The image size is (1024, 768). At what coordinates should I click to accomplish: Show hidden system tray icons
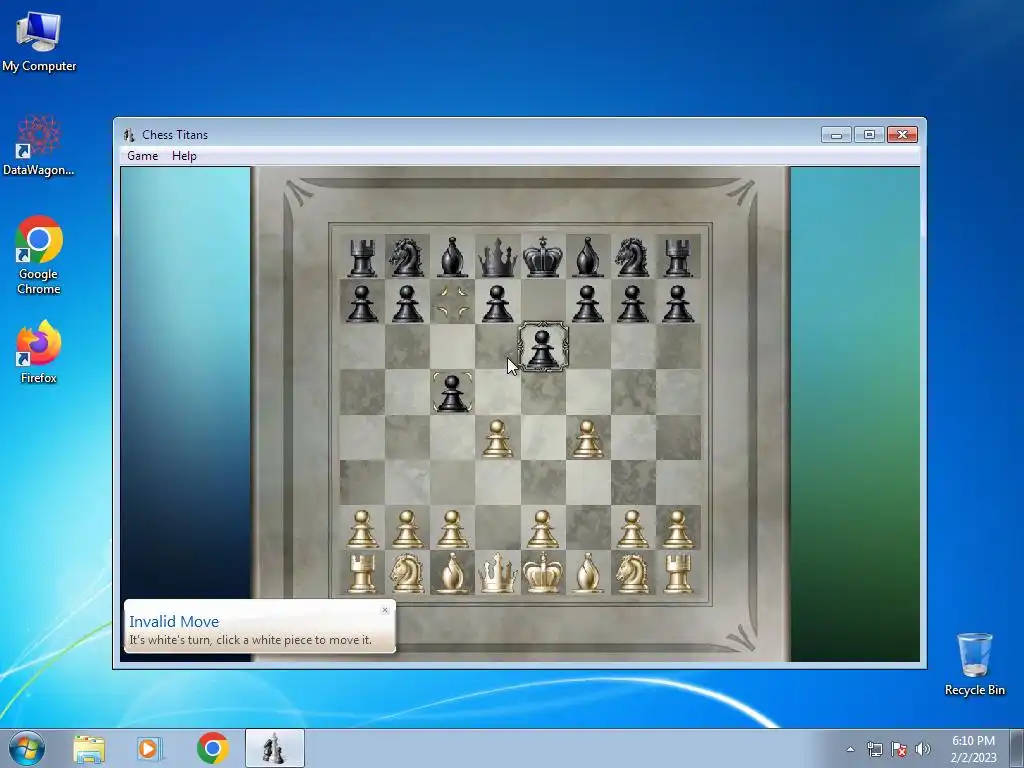pyautogui.click(x=850, y=749)
